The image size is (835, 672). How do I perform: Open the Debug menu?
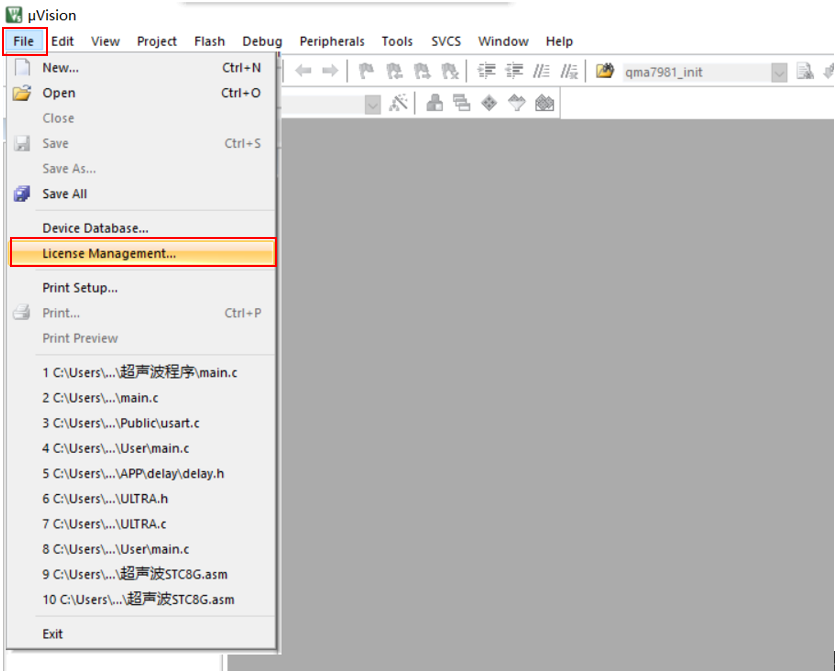[x=262, y=42]
